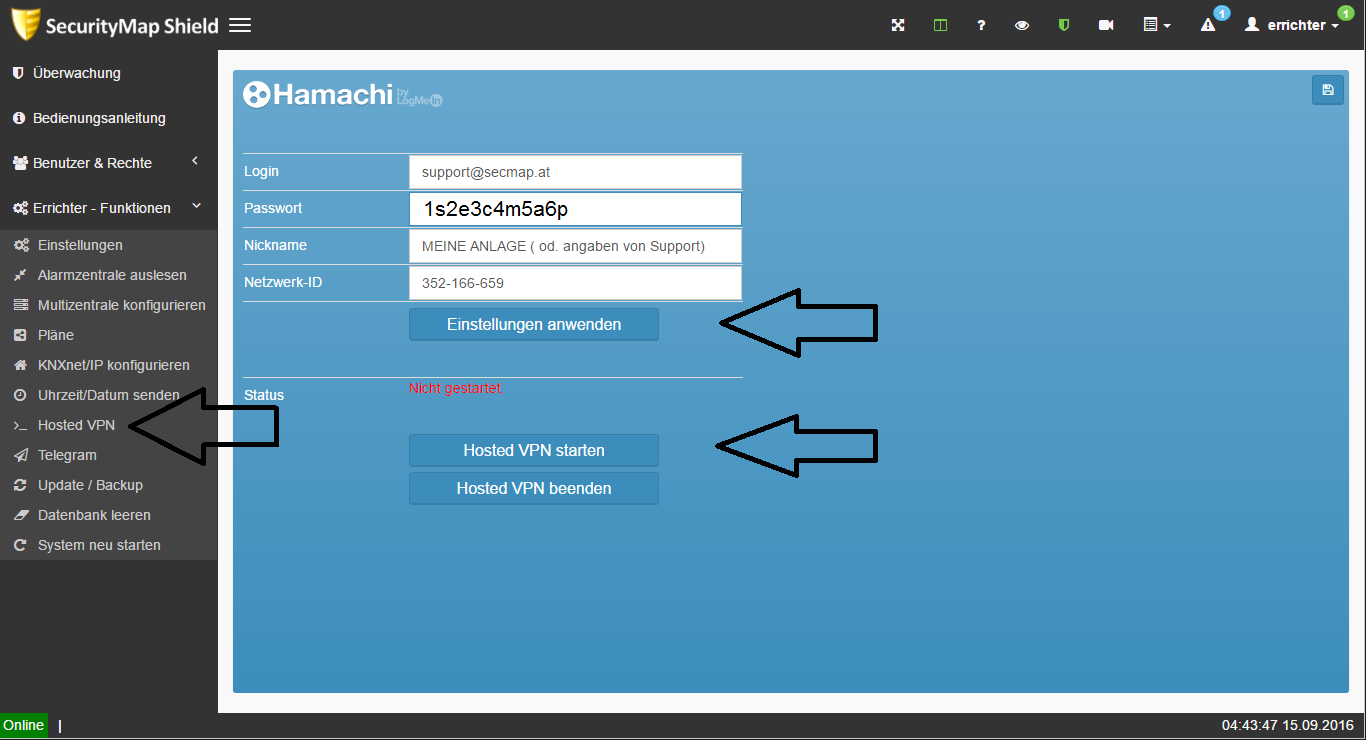This screenshot has height=743, width=1369.
Task: Click the KNXnet/IP home icon
Action: [x=20, y=365]
